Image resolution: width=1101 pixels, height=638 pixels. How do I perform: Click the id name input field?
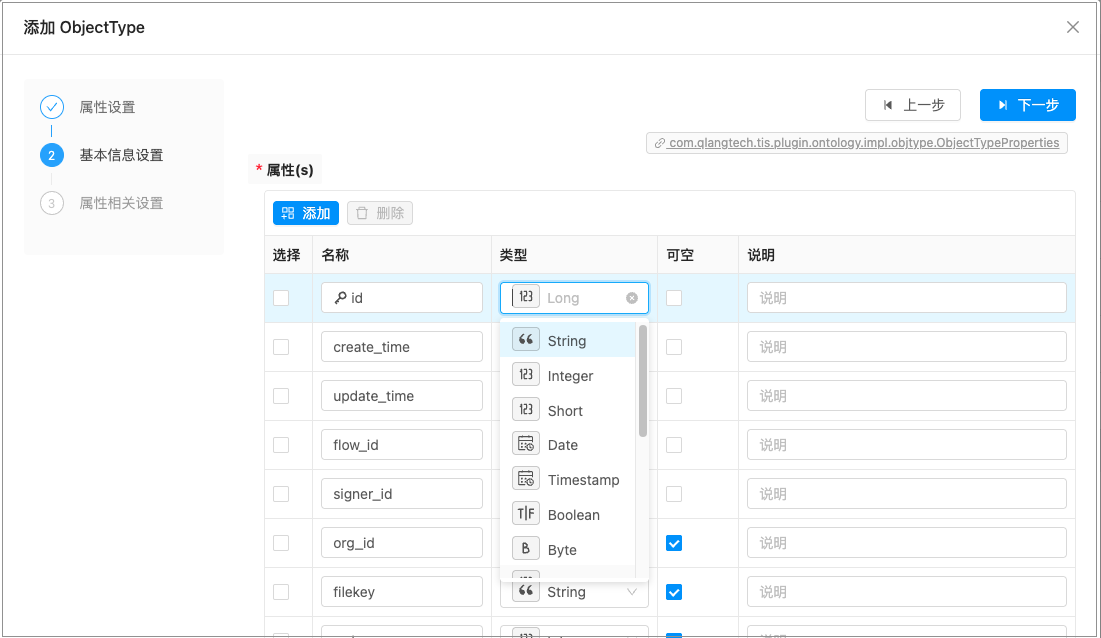[x=402, y=298]
